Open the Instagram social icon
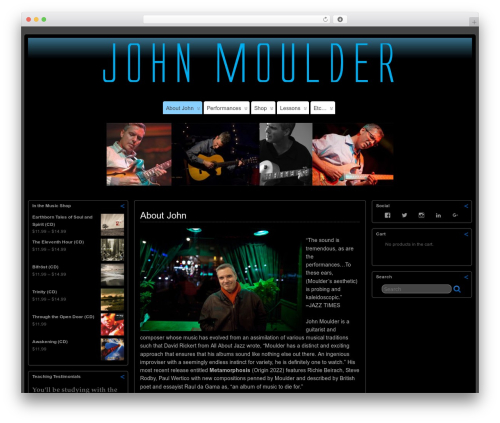Image resolution: width=500 pixels, height=423 pixels. click(421, 215)
